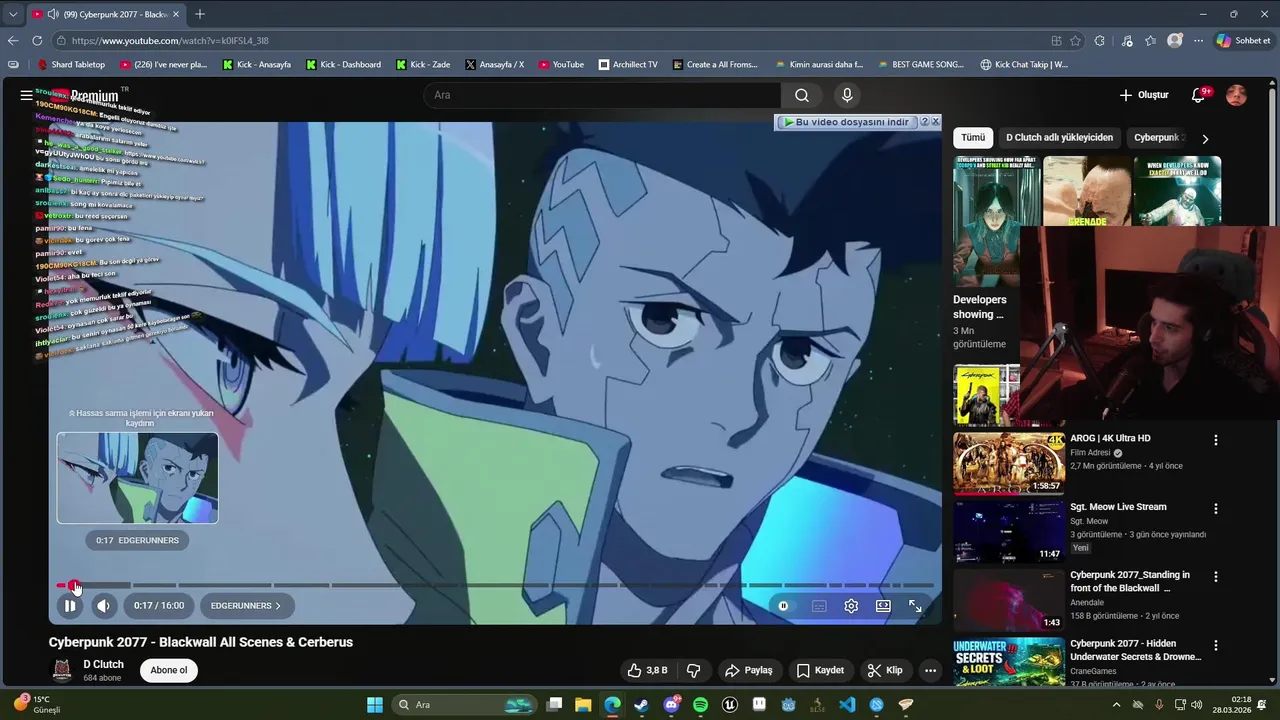
Task: Pause the video playback
Action: [70, 606]
